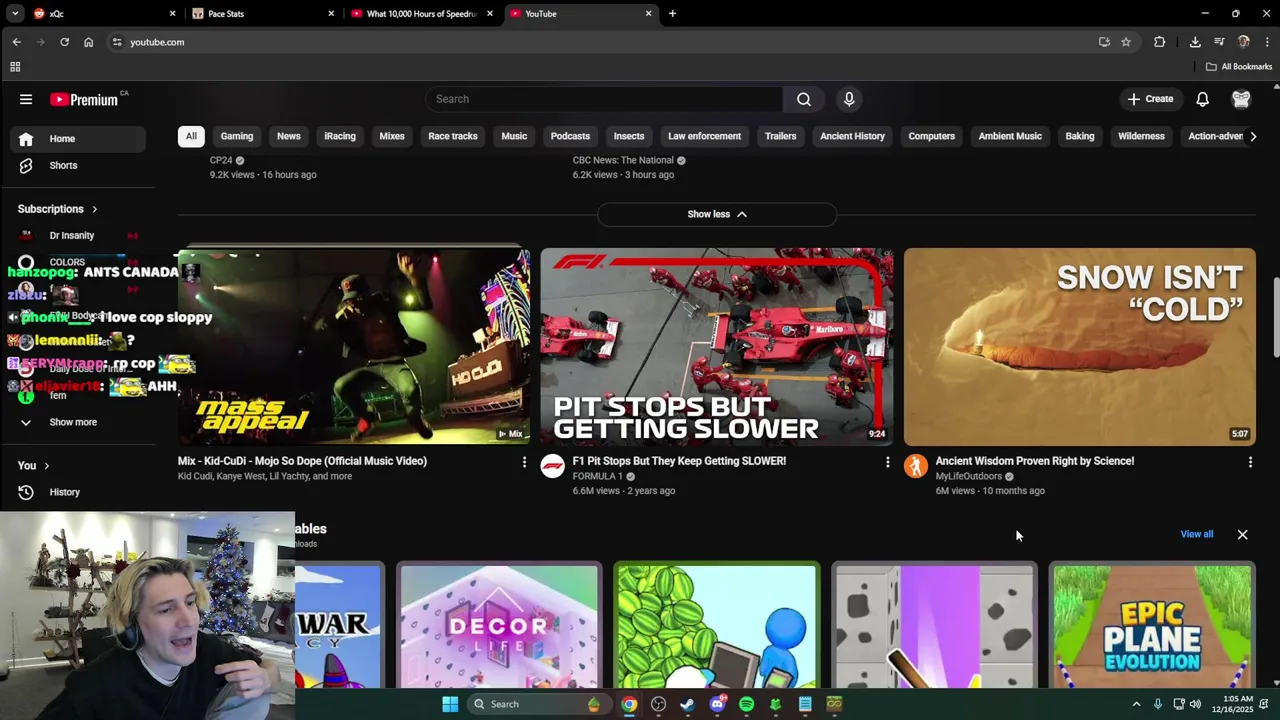Open Snow Isn't Cold video thumbnail
Image resolution: width=1280 pixels, height=720 pixels.
[1079, 347]
